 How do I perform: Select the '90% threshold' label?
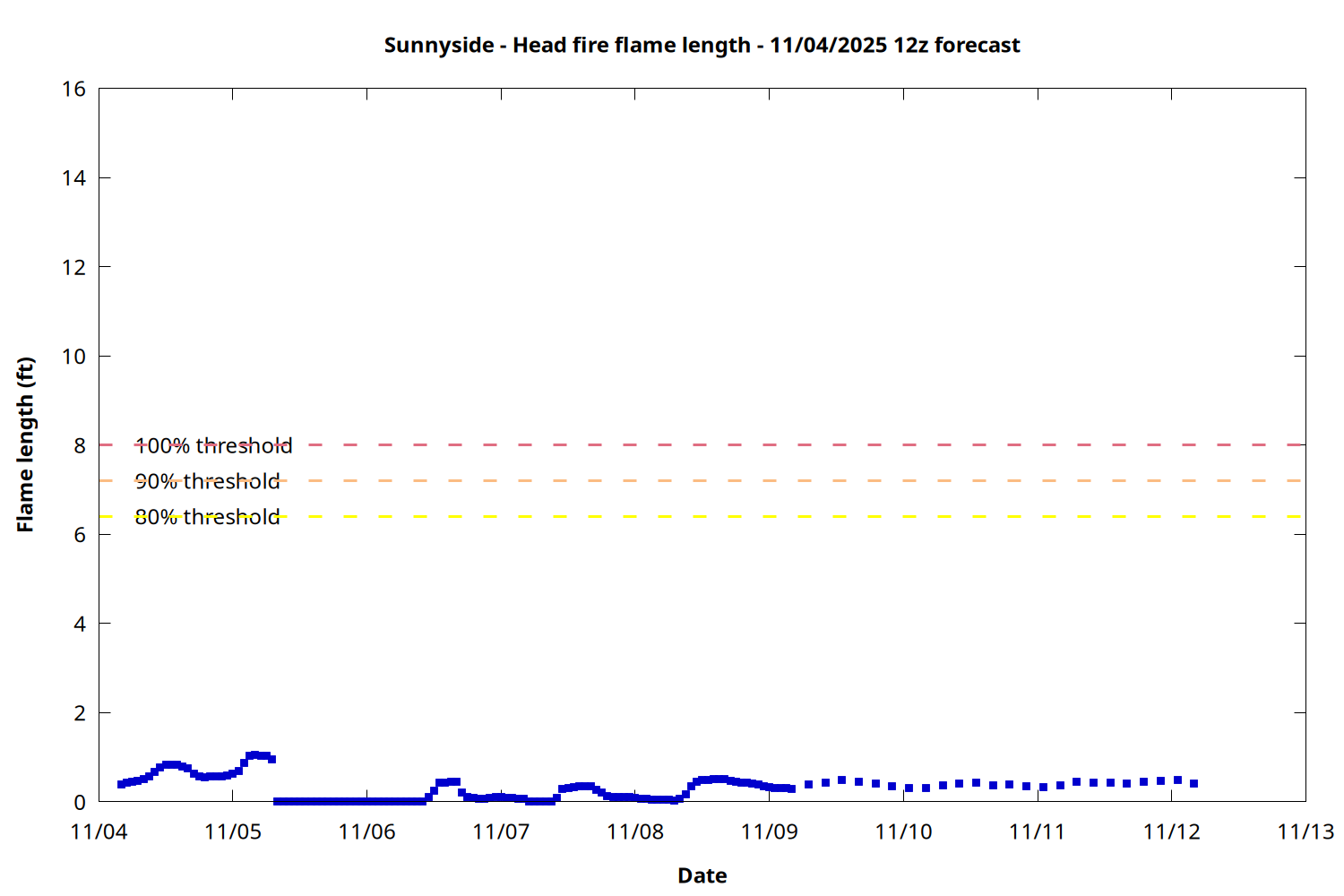pyautogui.click(x=207, y=481)
